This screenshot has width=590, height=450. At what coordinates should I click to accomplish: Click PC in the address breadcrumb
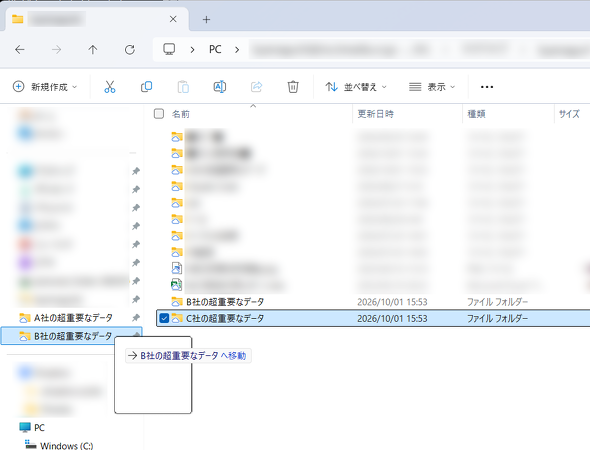(x=215, y=49)
